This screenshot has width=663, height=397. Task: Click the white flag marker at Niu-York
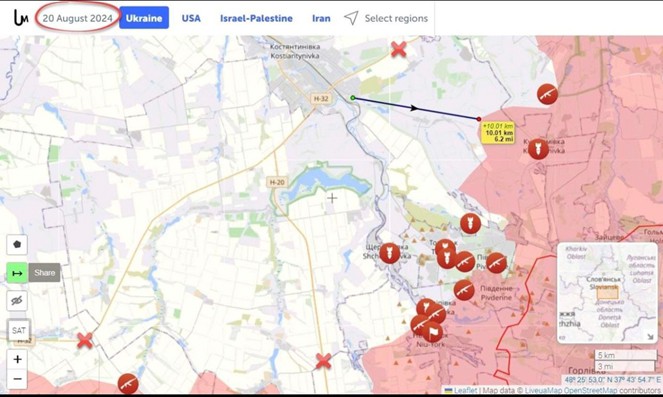(x=433, y=332)
